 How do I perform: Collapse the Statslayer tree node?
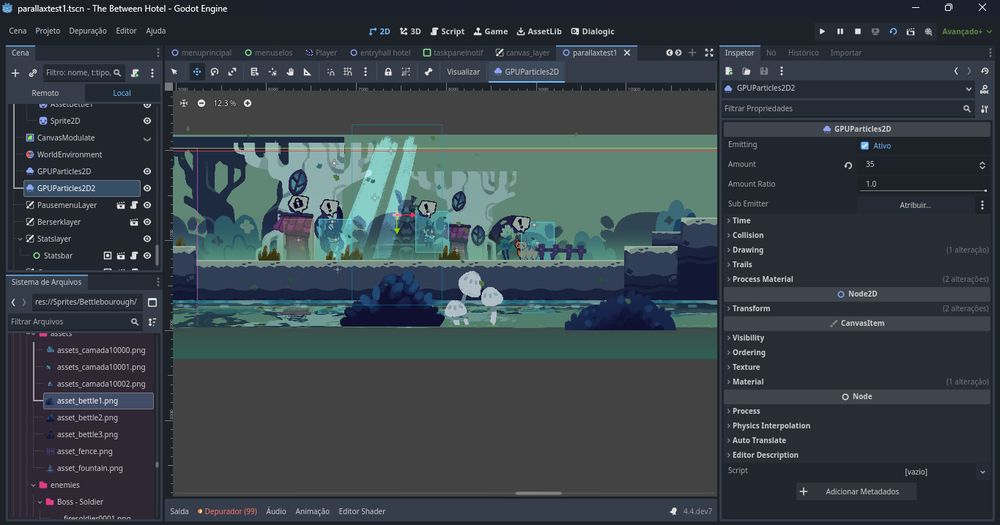pyautogui.click(x=20, y=239)
